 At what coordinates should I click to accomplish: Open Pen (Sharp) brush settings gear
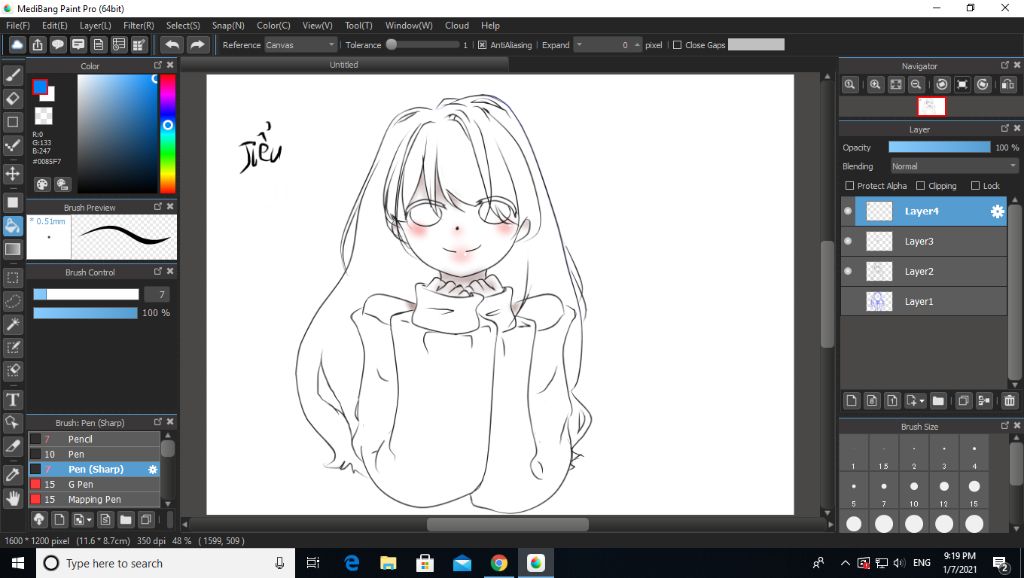pyautogui.click(x=153, y=469)
